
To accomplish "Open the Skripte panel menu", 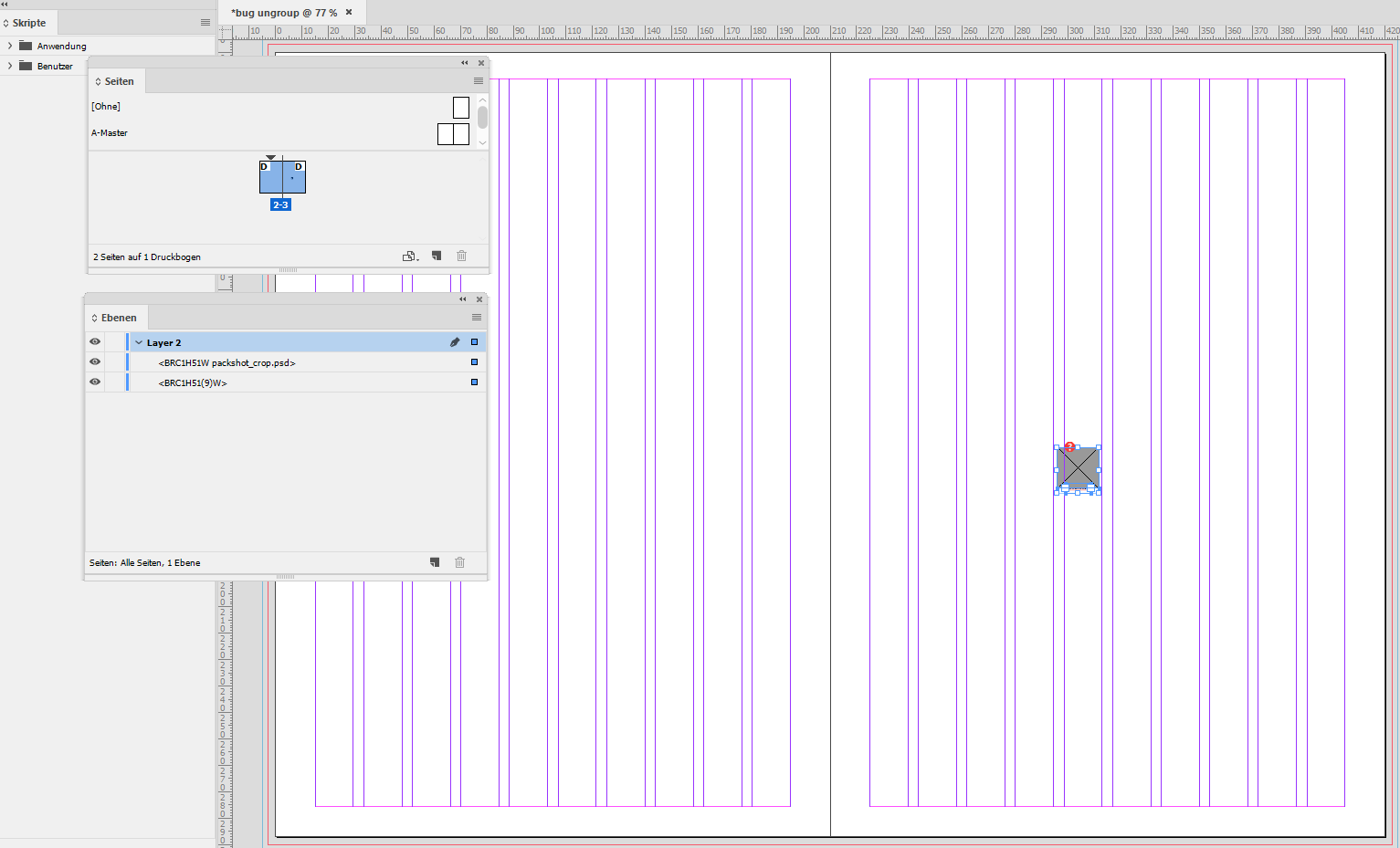I will pos(206,22).
